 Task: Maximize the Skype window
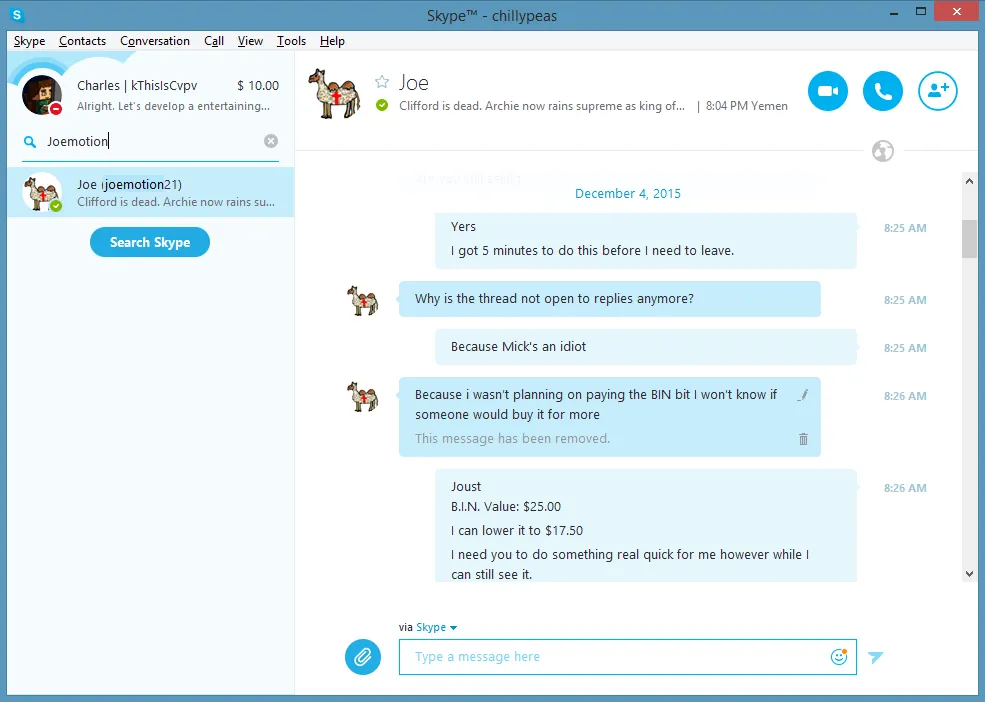pyautogui.click(x=921, y=11)
